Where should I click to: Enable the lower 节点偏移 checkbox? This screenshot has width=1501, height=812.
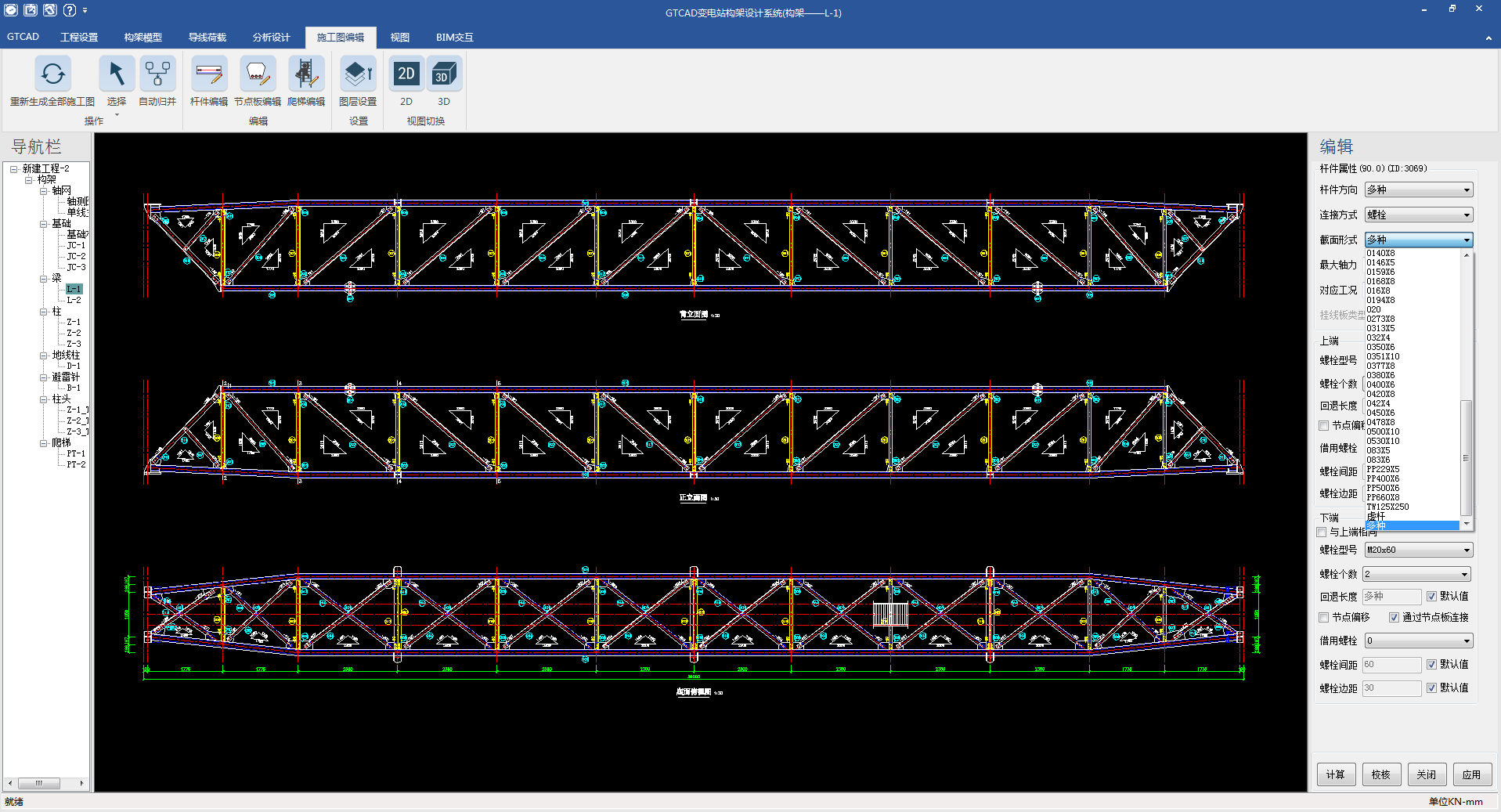coord(1324,618)
